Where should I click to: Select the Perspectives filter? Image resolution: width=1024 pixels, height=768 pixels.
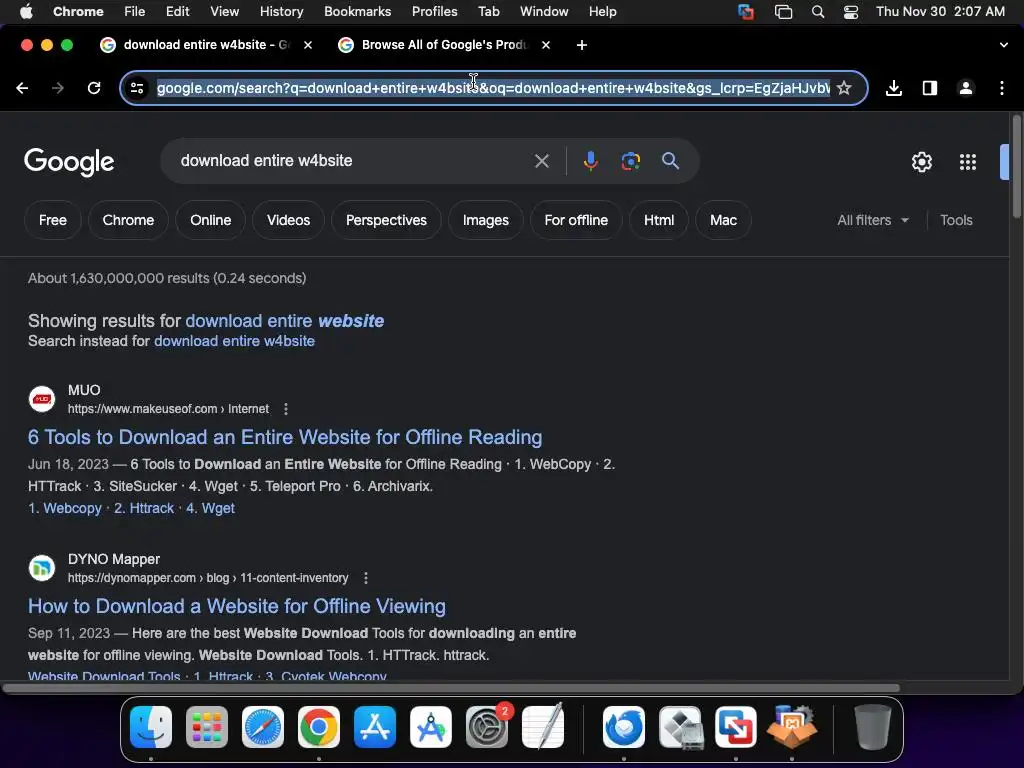click(x=386, y=220)
